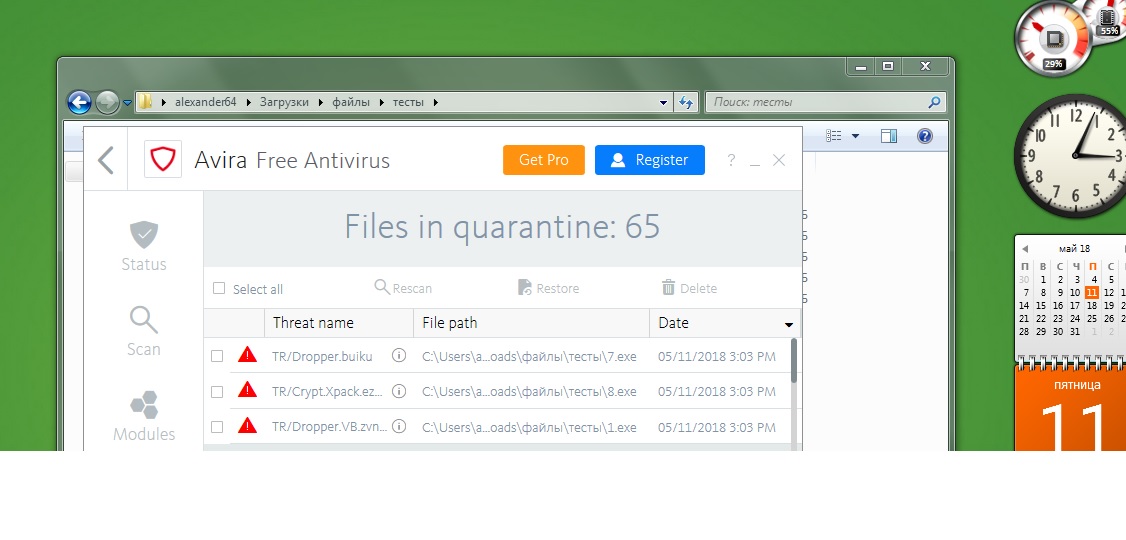Go to тесты folder in breadcrumb
Image resolution: width=1126 pixels, height=540 pixels.
[408, 102]
